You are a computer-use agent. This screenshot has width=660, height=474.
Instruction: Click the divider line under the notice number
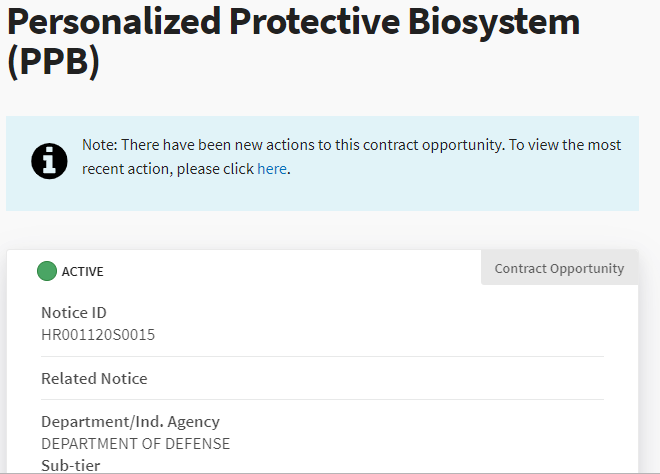point(322,356)
